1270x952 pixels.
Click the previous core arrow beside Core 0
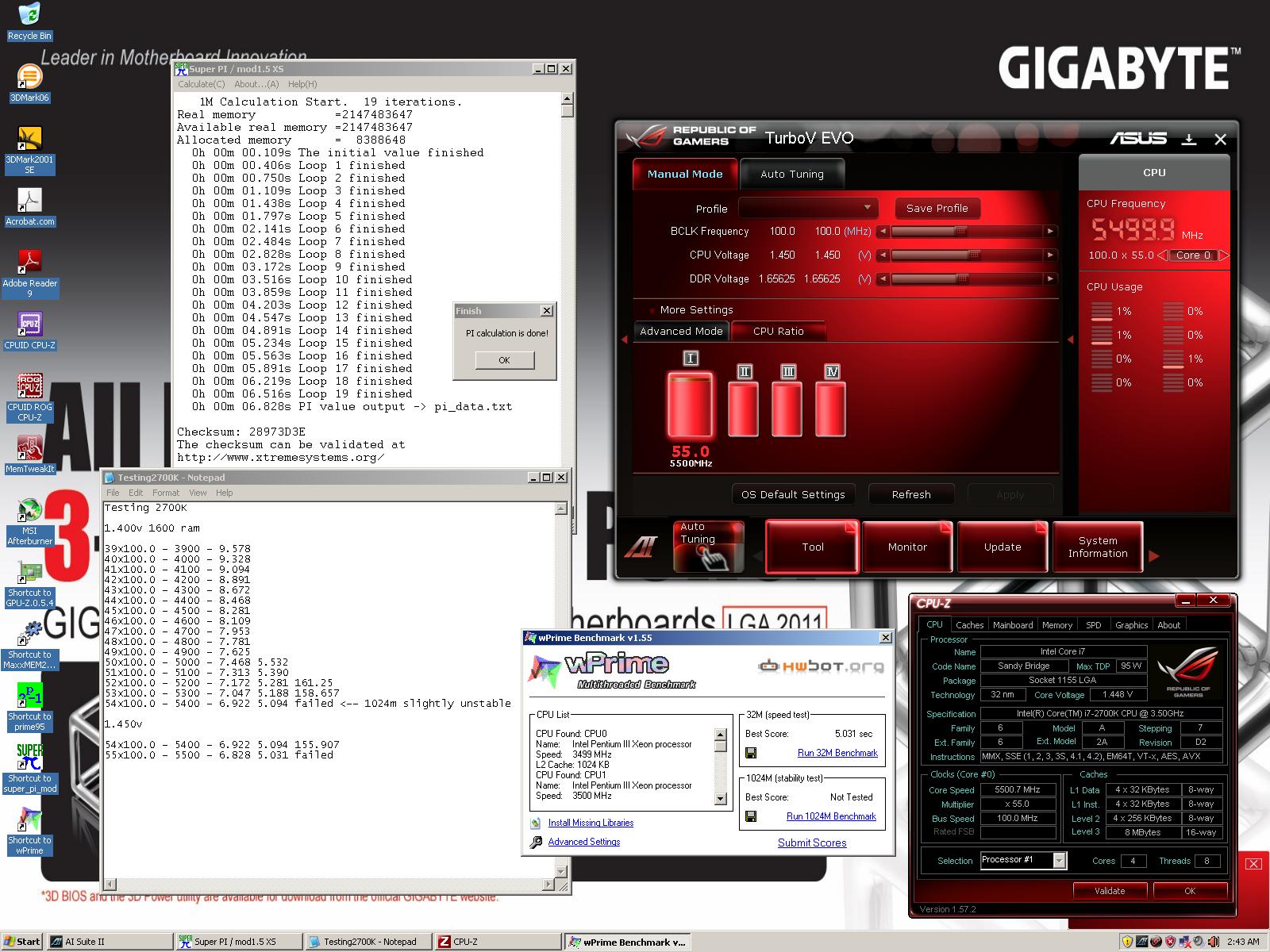[1162, 255]
